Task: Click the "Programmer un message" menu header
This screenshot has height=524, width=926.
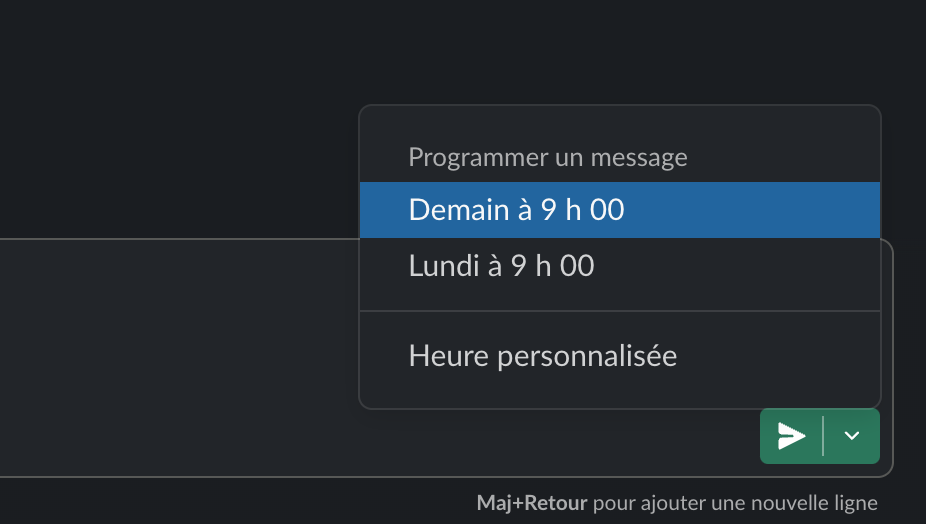Action: [x=548, y=157]
